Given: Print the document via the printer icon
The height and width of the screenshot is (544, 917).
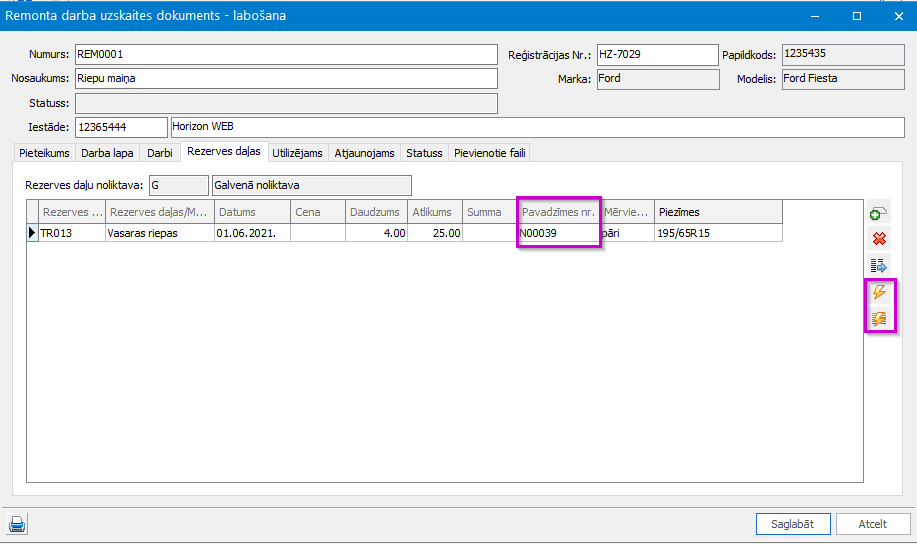Looking at the screenshot, I should (x=16, y=524).
